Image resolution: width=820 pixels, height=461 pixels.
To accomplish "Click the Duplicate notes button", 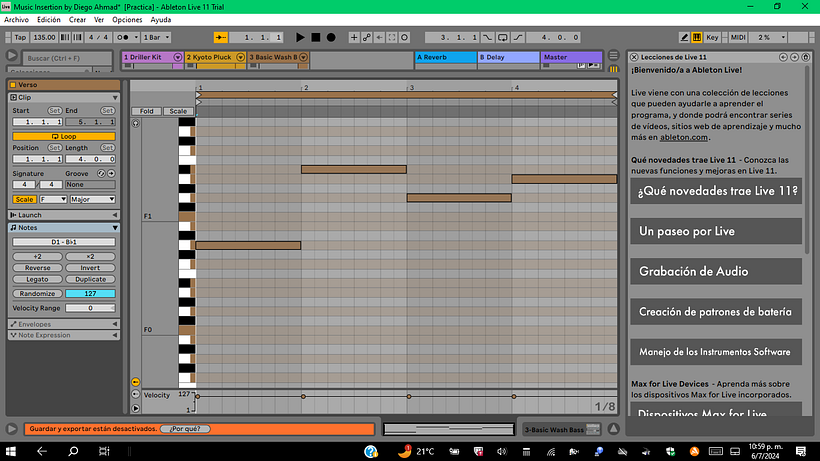I will coord(90,279).
